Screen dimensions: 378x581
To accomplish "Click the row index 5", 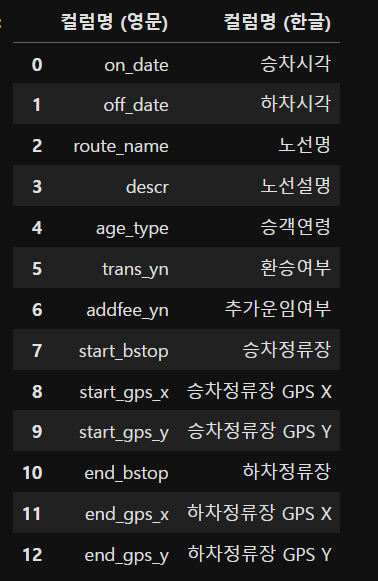I will point(37,269).
